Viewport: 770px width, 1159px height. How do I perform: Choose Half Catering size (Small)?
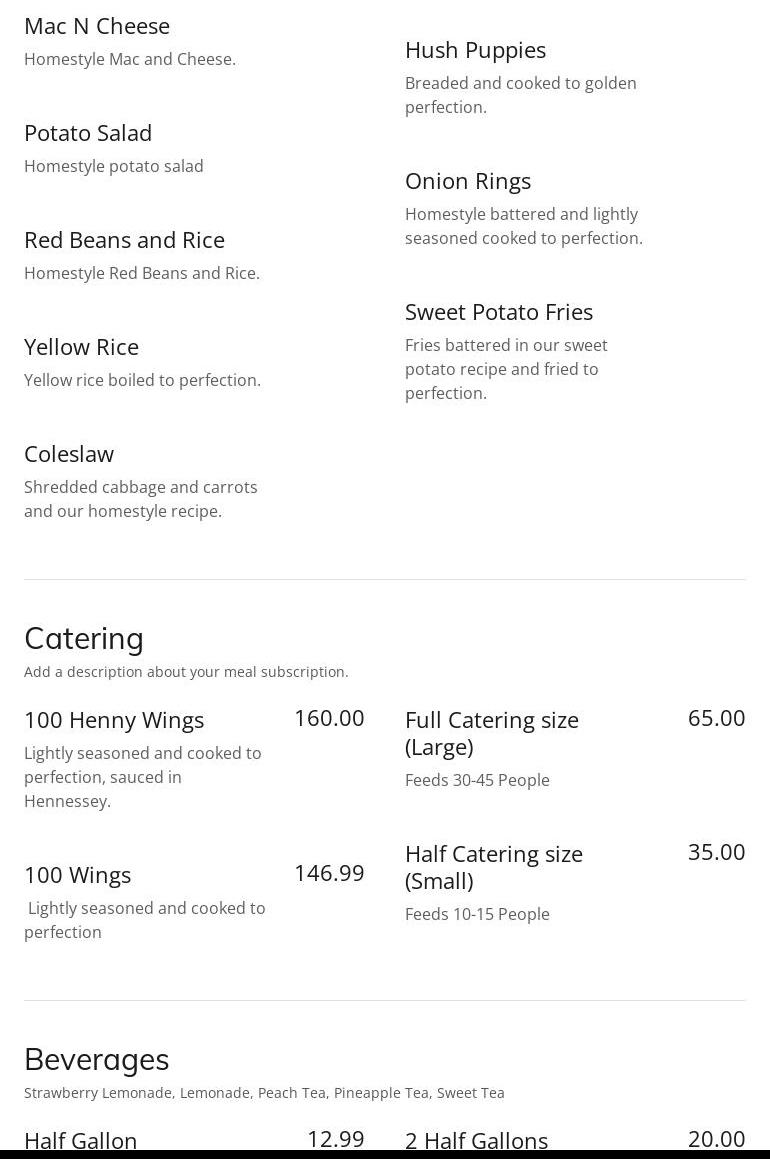pos(493,867)
